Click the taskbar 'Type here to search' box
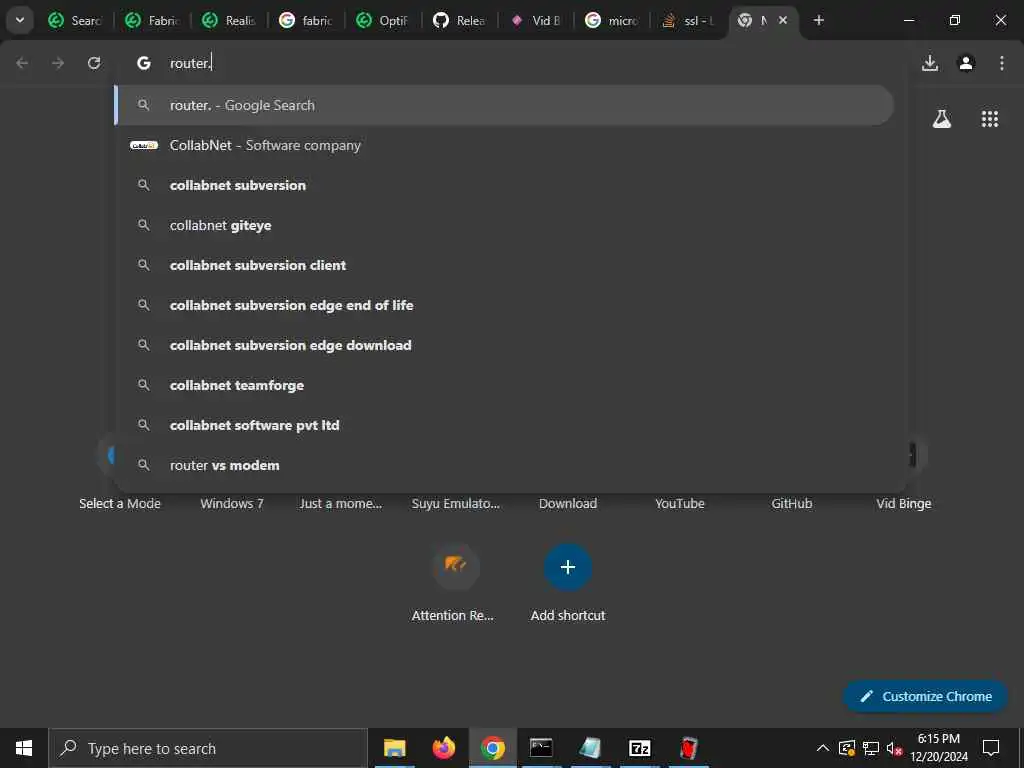 point(208,748)
